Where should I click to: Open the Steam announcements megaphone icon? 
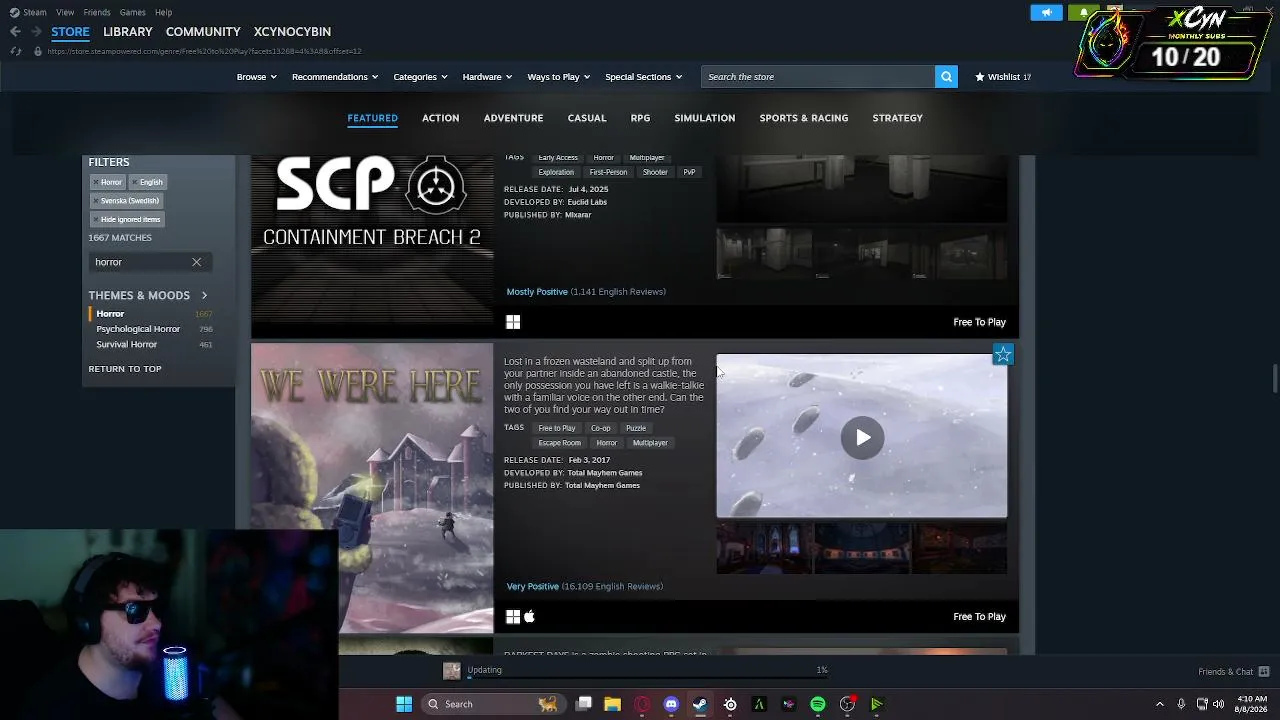click(x=1046, y=13)
